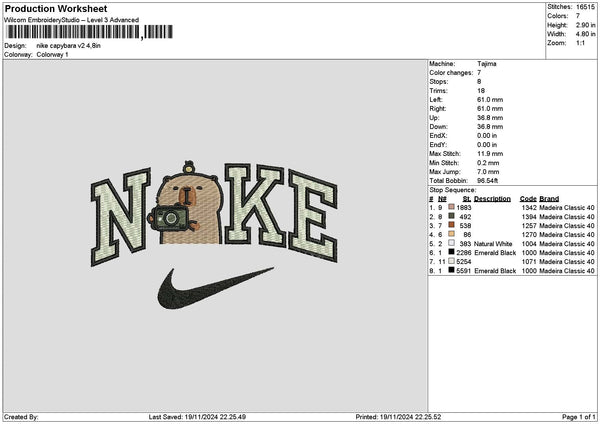Click the "St." column header
Screen dimensions: 600x424
coord(467,199)
